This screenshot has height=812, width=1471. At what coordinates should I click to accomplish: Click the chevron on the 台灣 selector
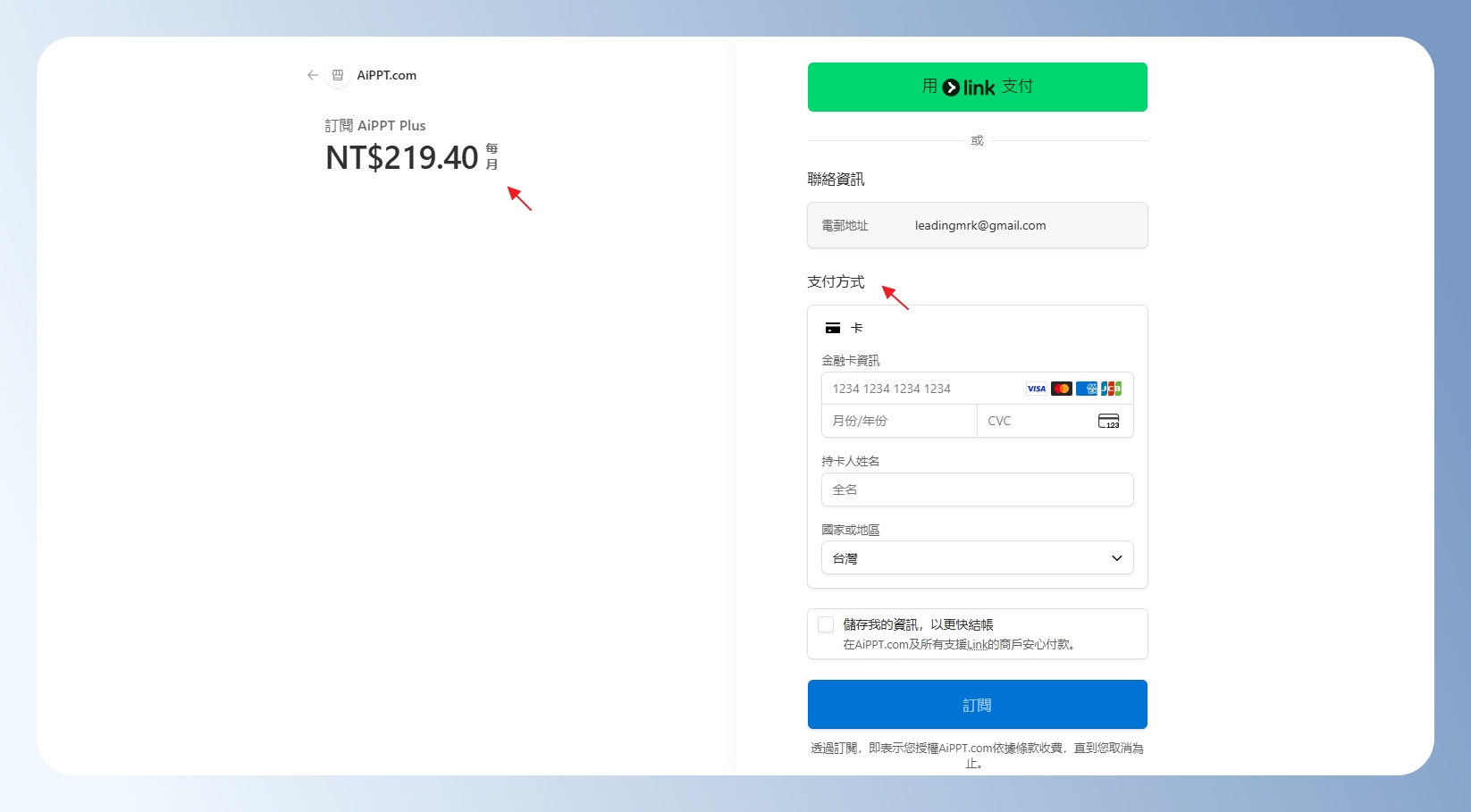[x=1116, y=558]
